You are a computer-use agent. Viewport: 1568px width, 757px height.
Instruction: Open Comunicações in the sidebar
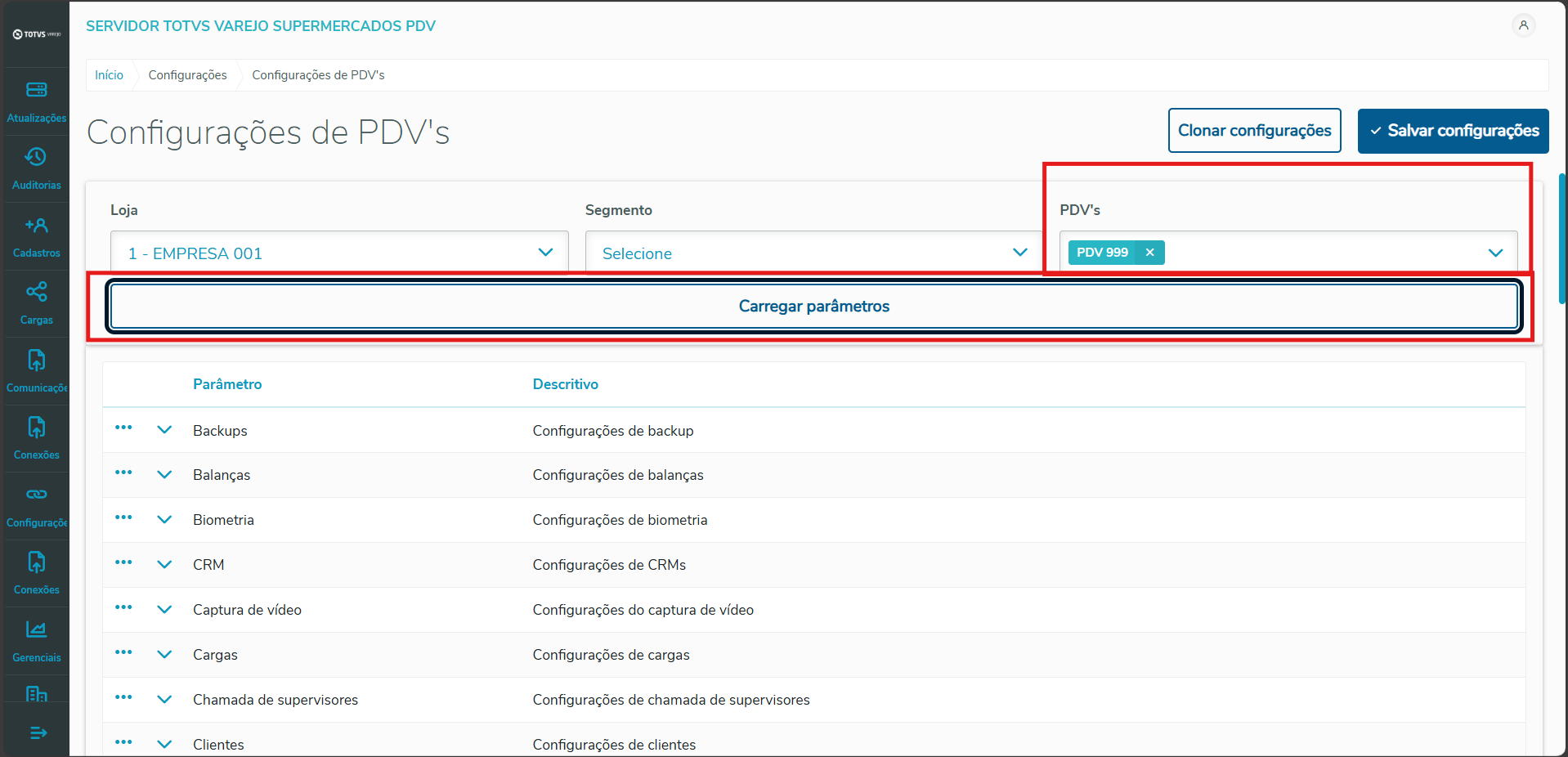(x=37, y=371)
